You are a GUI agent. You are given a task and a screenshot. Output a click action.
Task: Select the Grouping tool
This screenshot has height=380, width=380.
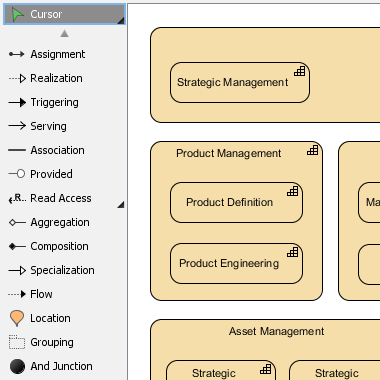pos(64,342)
